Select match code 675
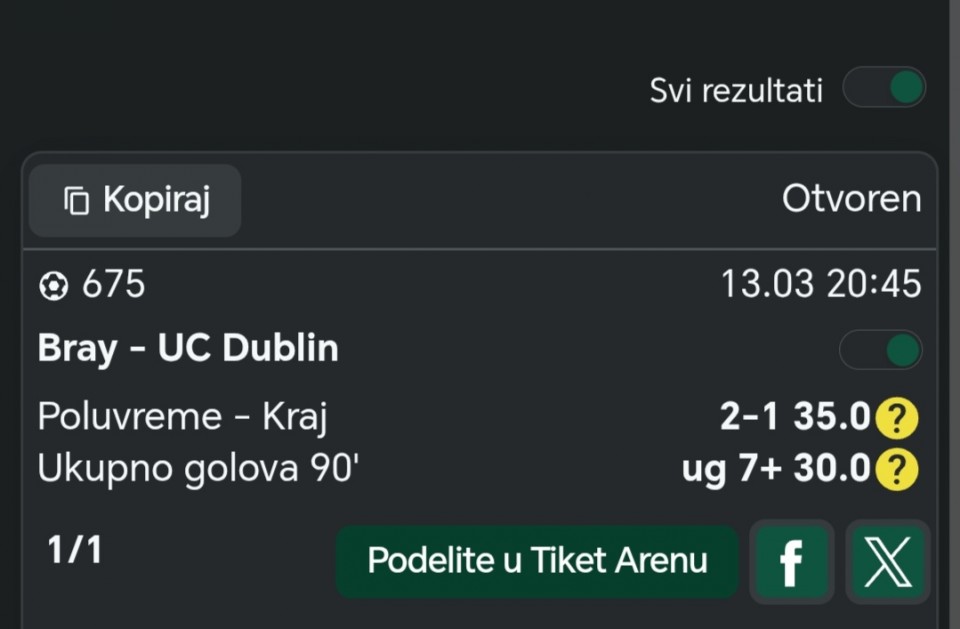The image size is (960, 629). (113, 285)
